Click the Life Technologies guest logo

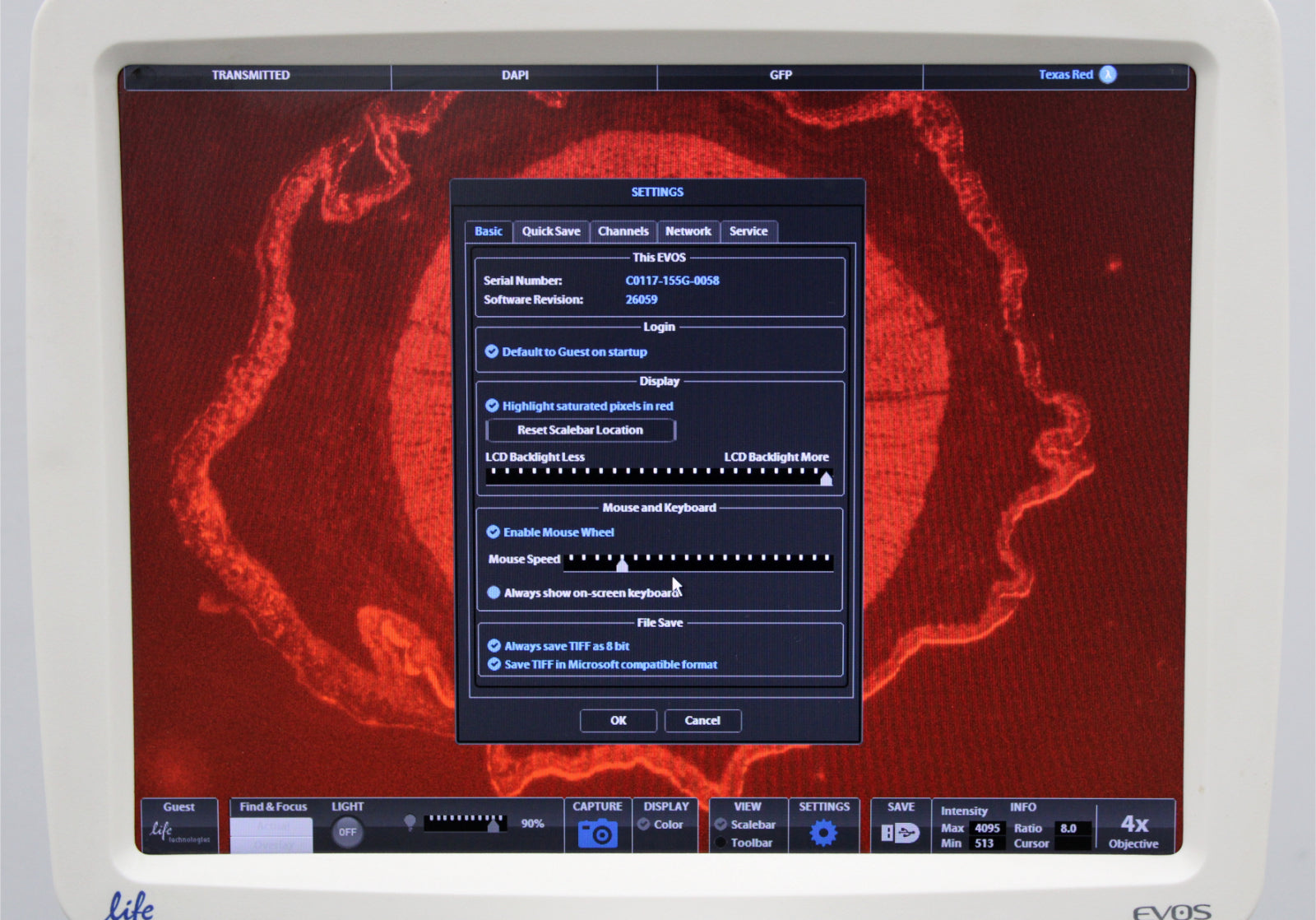(178, 832)
